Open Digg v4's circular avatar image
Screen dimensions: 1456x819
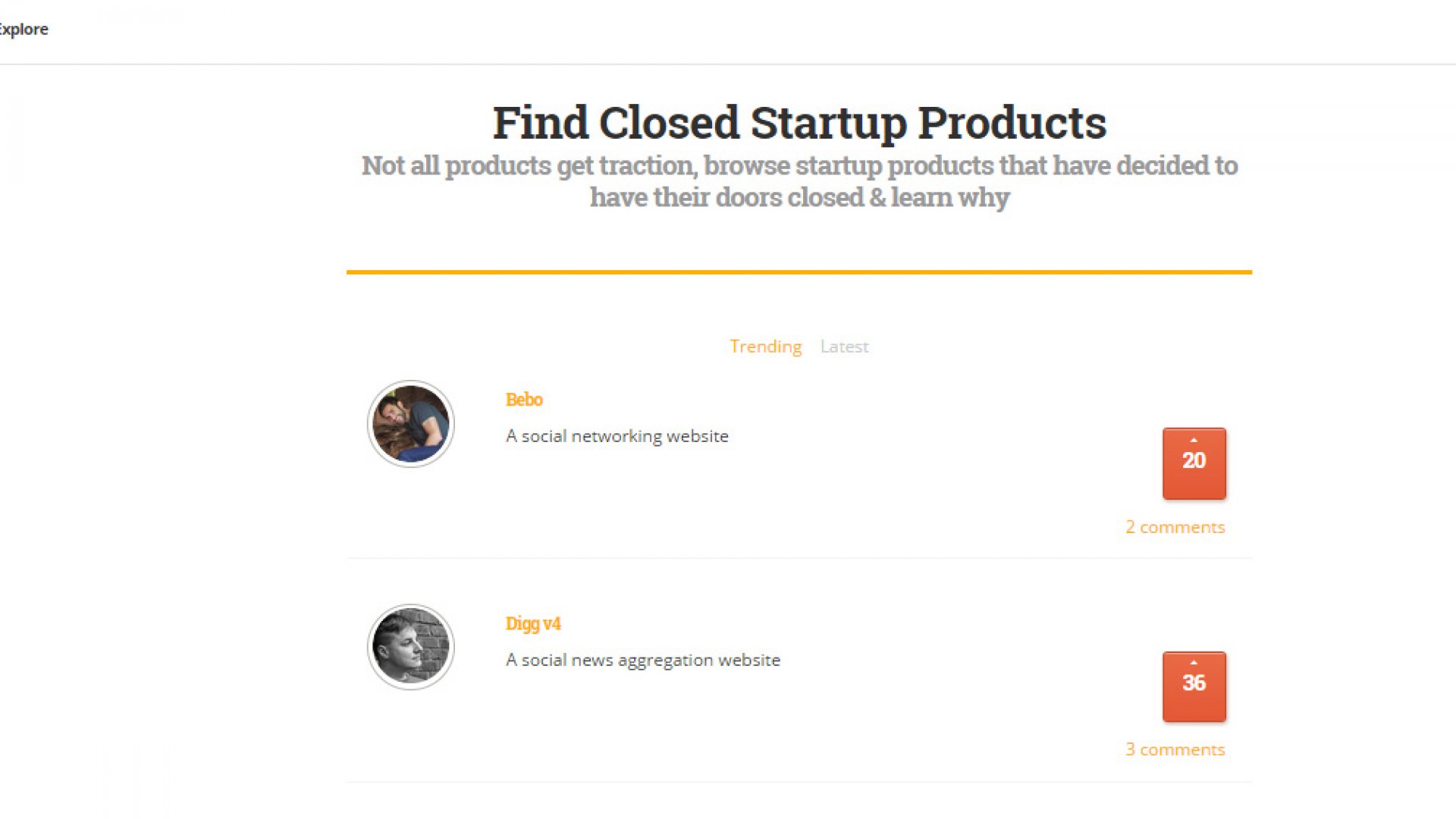(x=410, y=646)
